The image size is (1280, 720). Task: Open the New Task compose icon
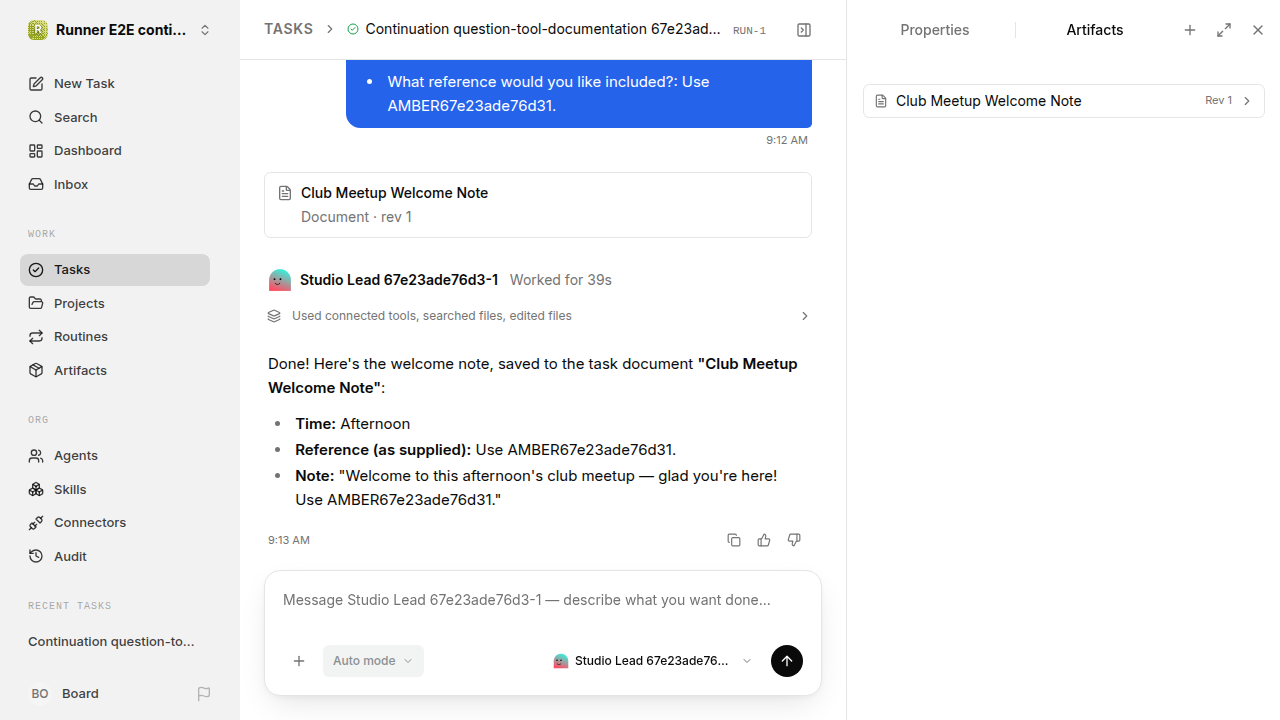coord(36,84)
